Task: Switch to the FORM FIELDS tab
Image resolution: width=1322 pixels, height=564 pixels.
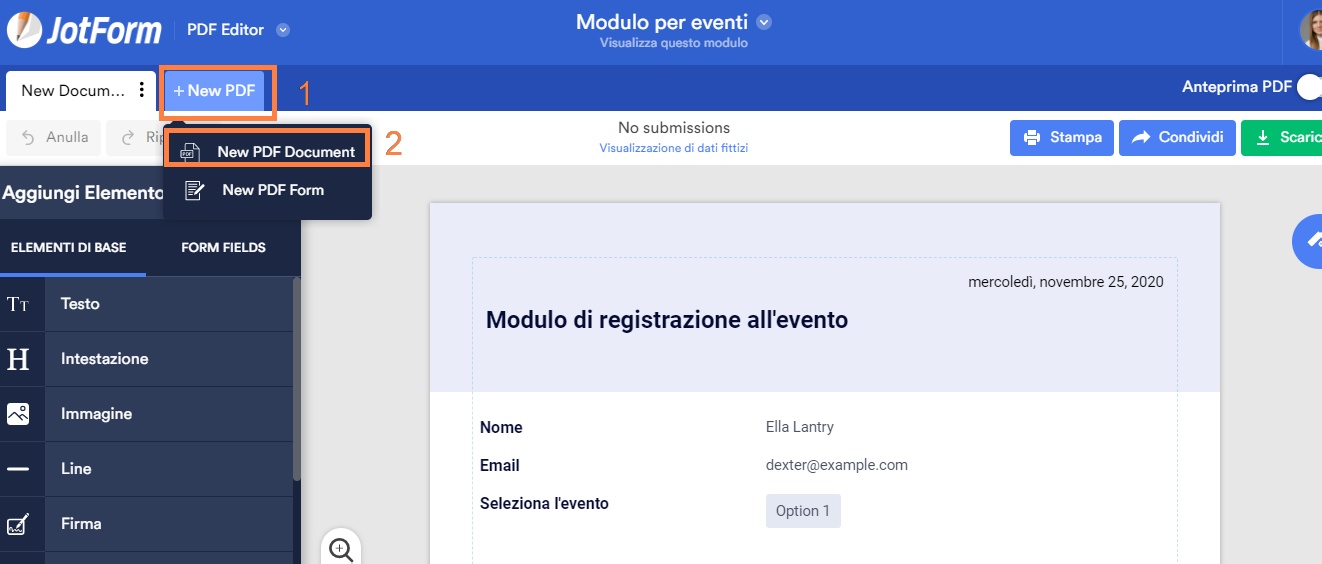Action: (223, 247)
